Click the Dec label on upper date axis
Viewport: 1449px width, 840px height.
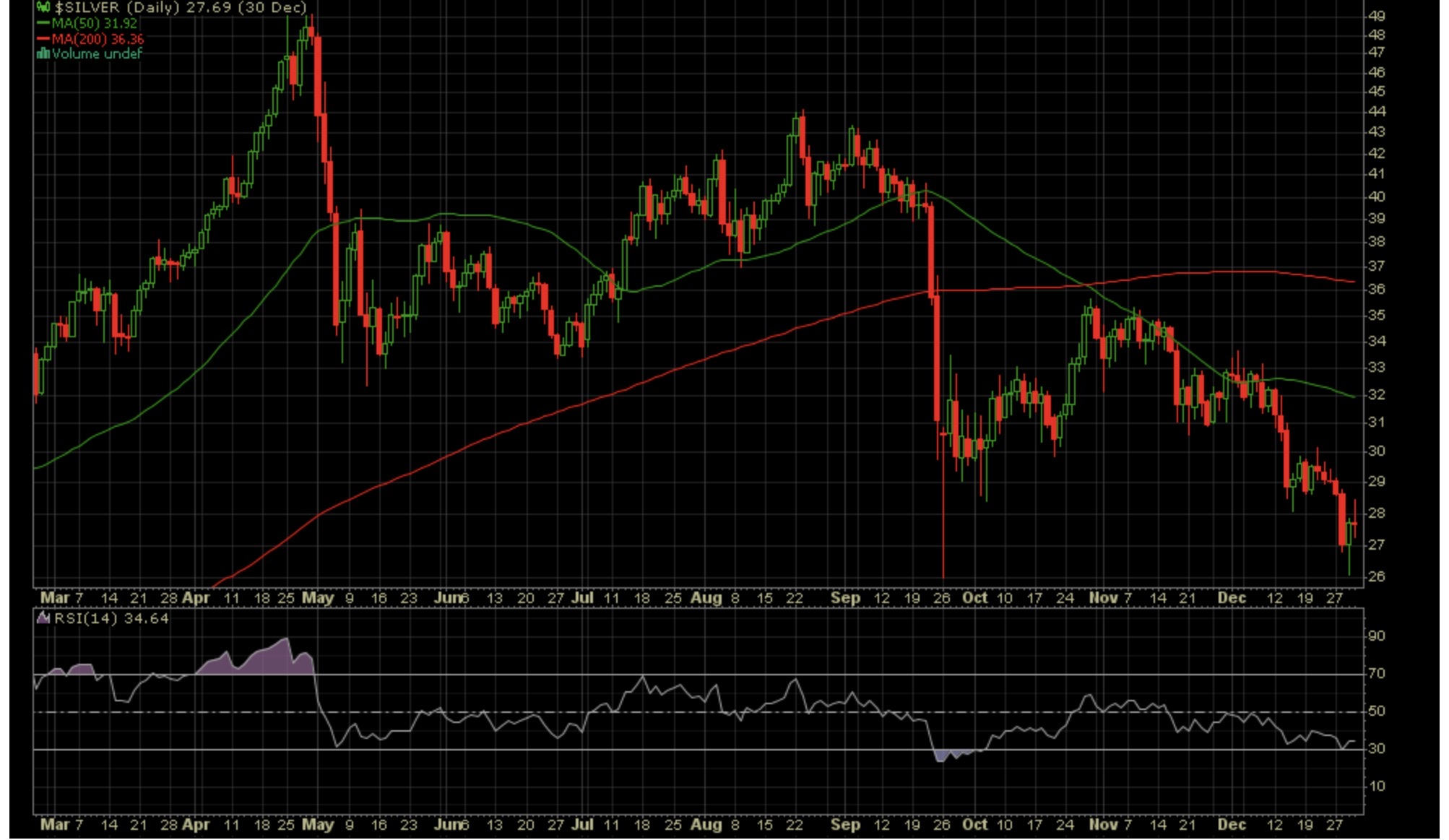[1231, 598]
